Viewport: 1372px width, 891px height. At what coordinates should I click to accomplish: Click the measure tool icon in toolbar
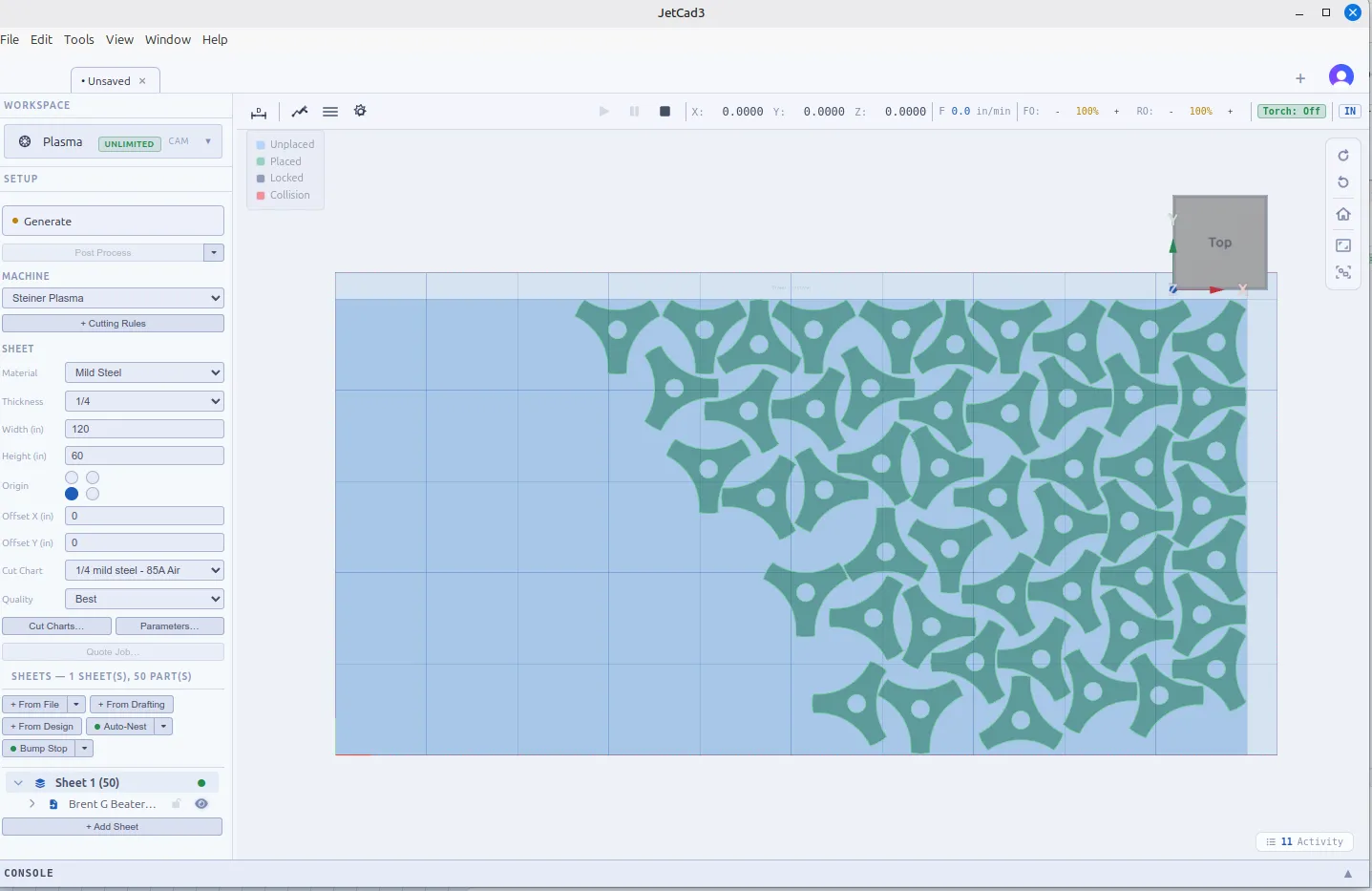(x=259, y=112)
